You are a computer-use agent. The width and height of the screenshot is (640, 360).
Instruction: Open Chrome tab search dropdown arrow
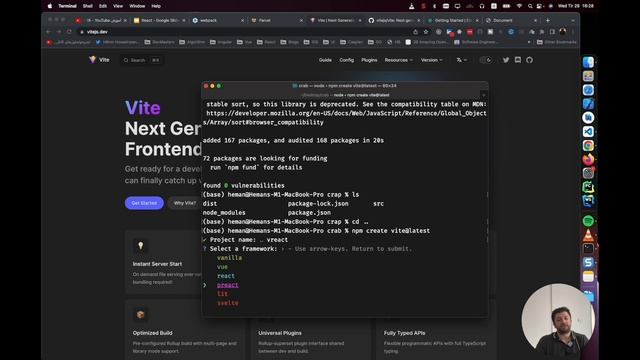click(573, 20)
